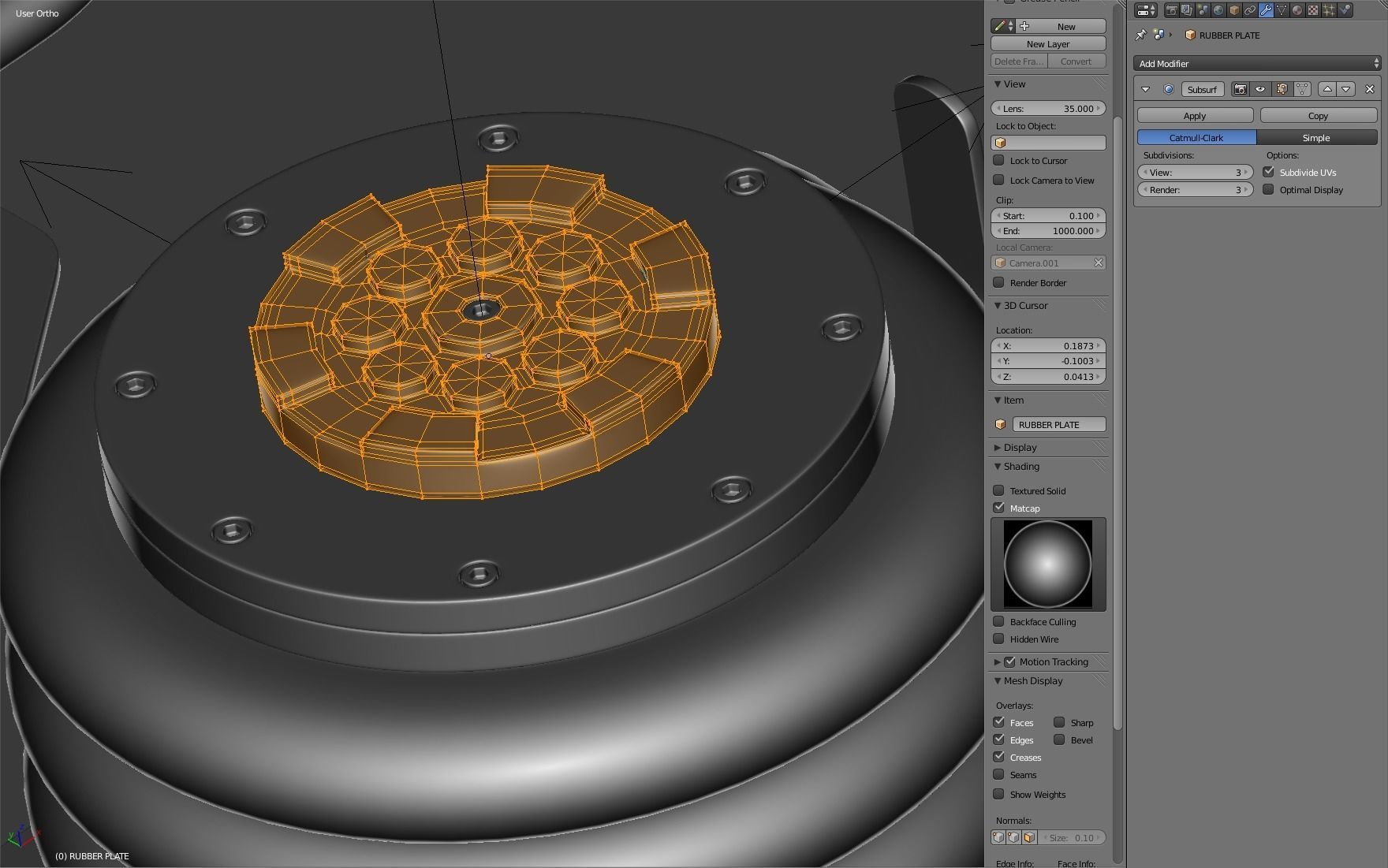Click the Render subdivisions value field
Viewport: 1388px width, 868px height.
click(x=1196, y=189)
